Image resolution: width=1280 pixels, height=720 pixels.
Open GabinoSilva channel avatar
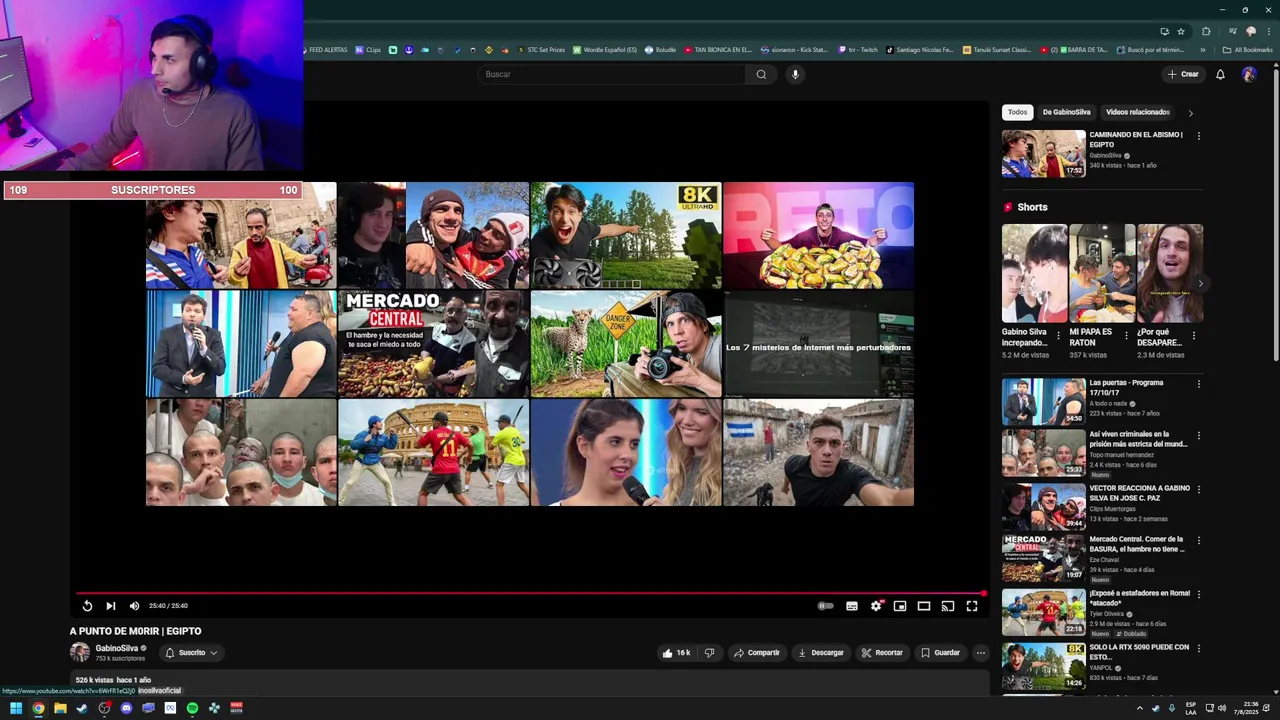click(80, 652)
